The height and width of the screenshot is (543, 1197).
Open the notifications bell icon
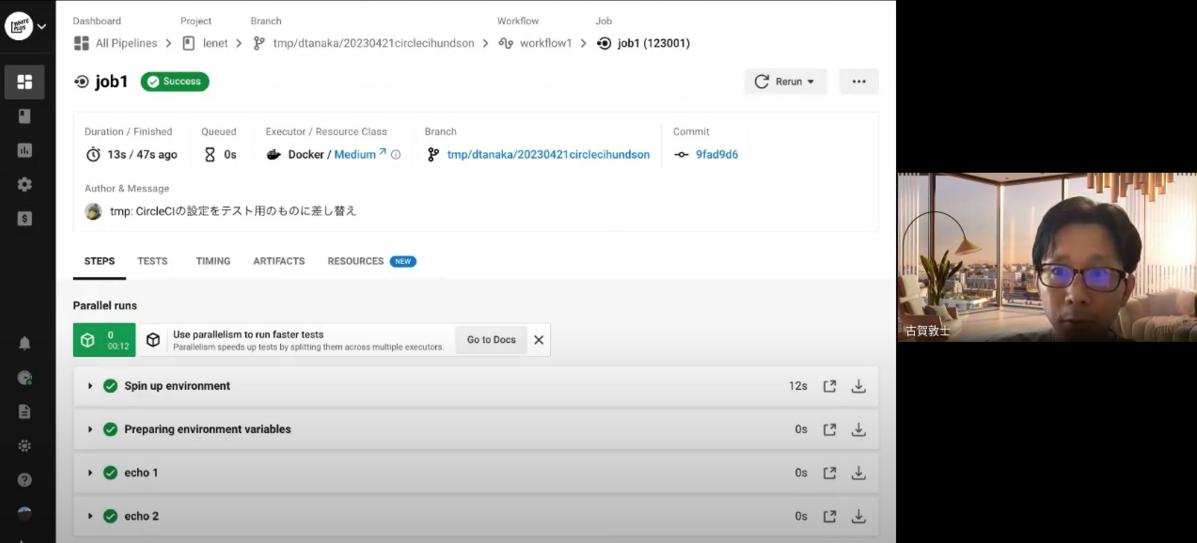coord(24,343)
